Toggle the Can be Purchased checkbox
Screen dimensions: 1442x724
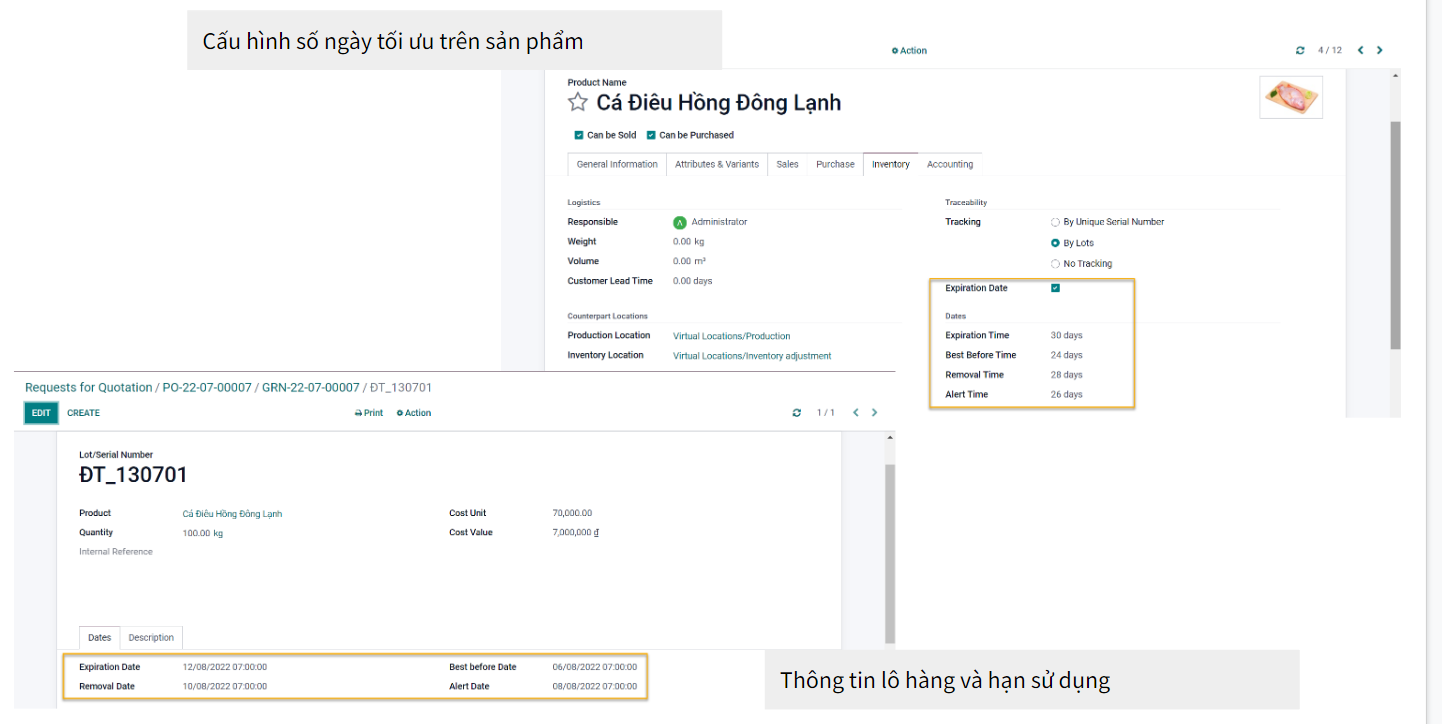(651, 135)
